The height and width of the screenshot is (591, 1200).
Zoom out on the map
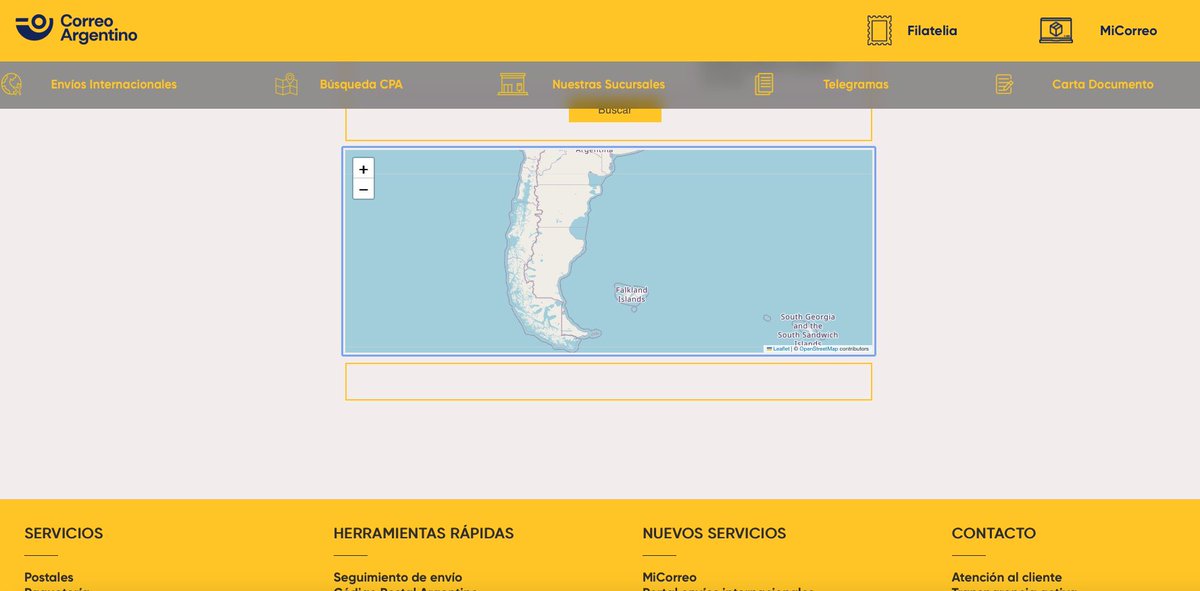(364, 189)
